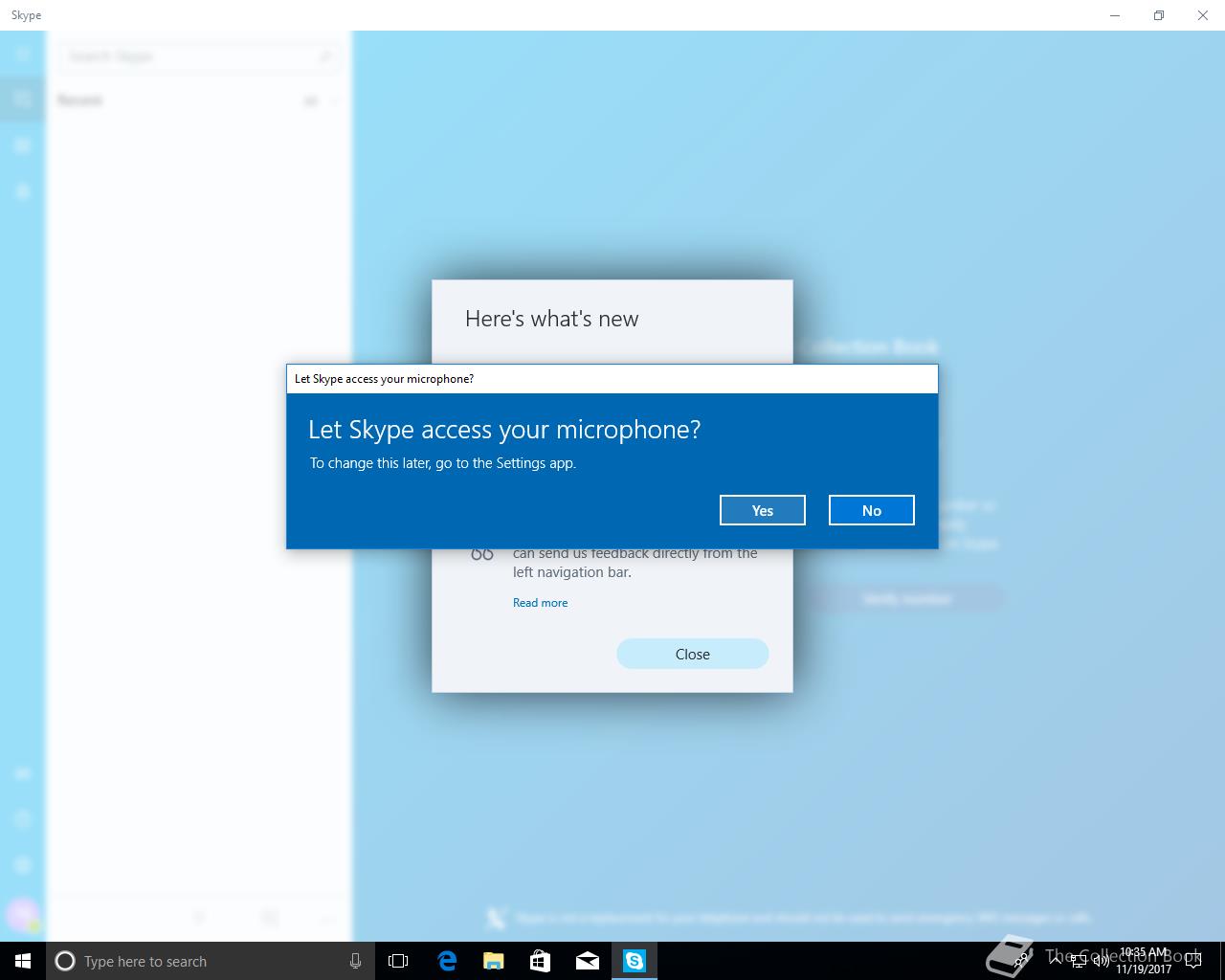Focus the blurred Search Skype field
The width and height of the screenshot is (1225, 980).
coord(200,56)
